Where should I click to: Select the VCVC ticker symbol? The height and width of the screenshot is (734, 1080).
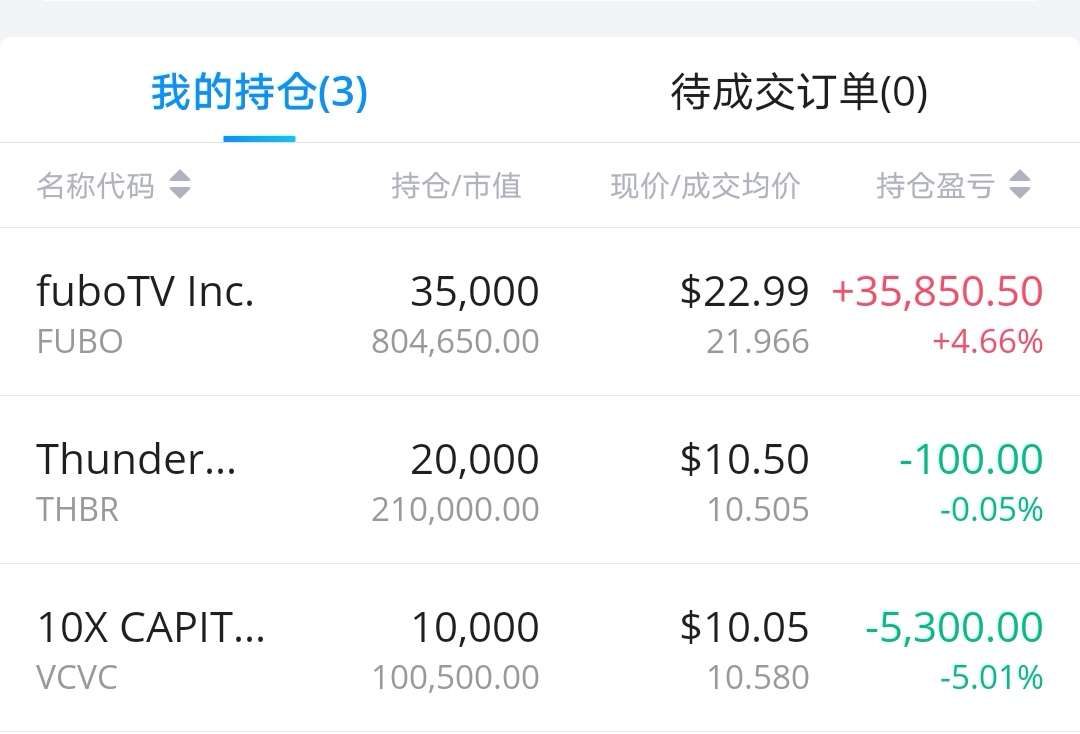[x=77, y=678]
